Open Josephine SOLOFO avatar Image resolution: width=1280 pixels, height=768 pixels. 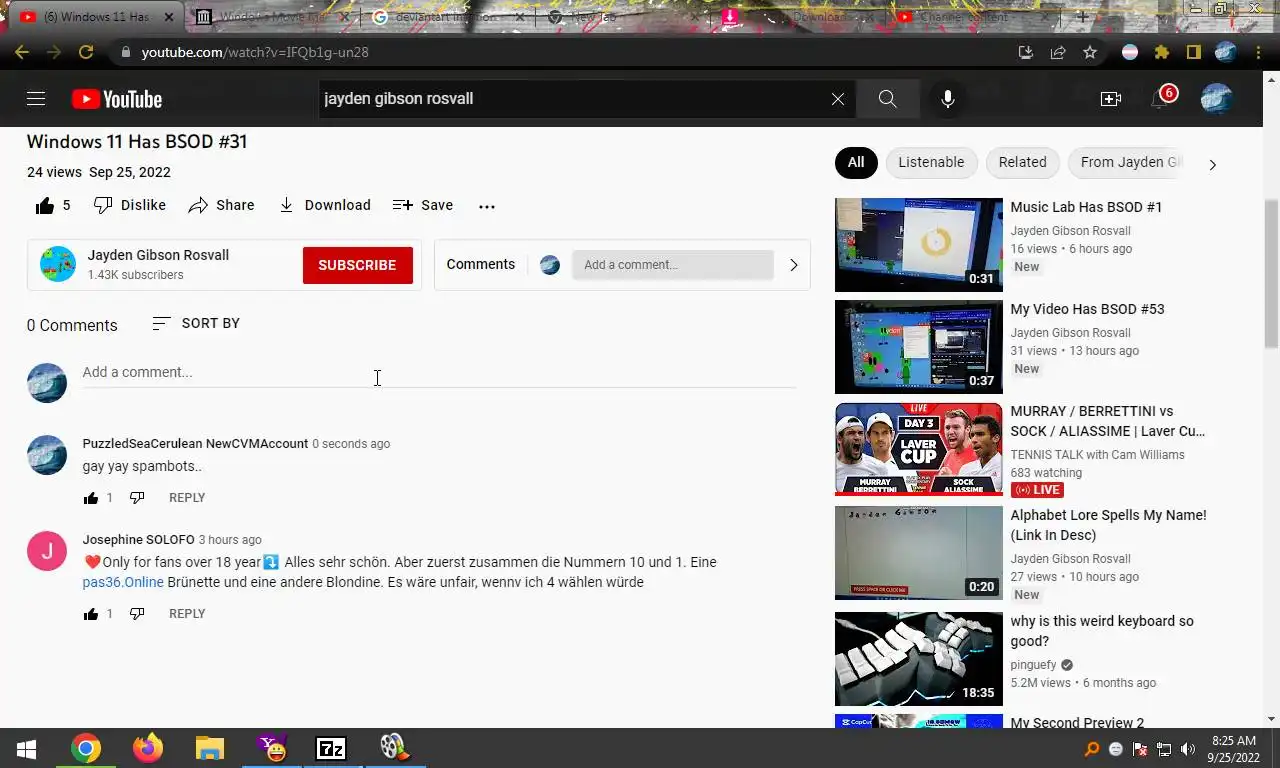pos(47,551)
